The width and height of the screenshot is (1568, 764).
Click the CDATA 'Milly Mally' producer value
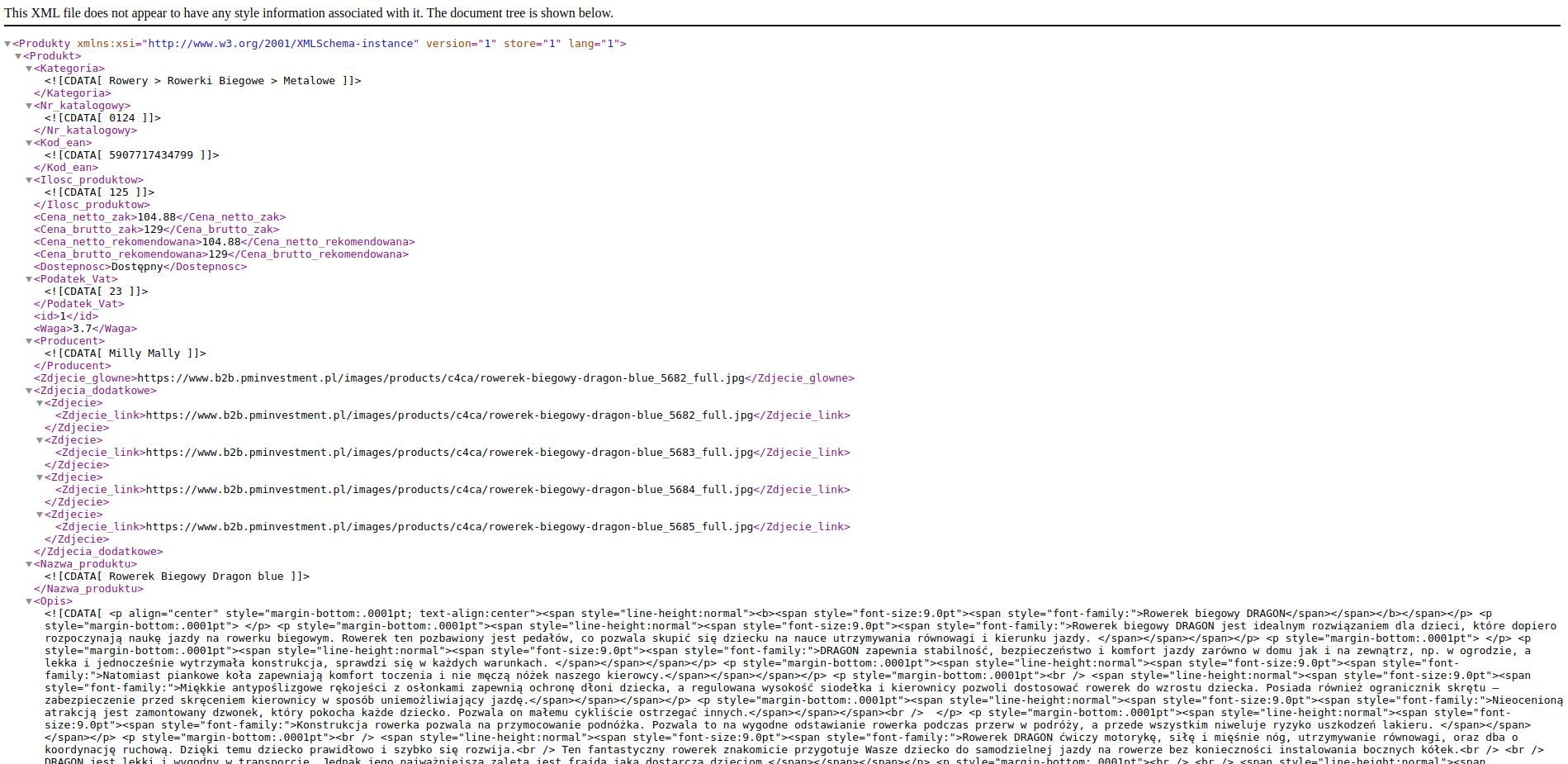click(x=126, y=354)
